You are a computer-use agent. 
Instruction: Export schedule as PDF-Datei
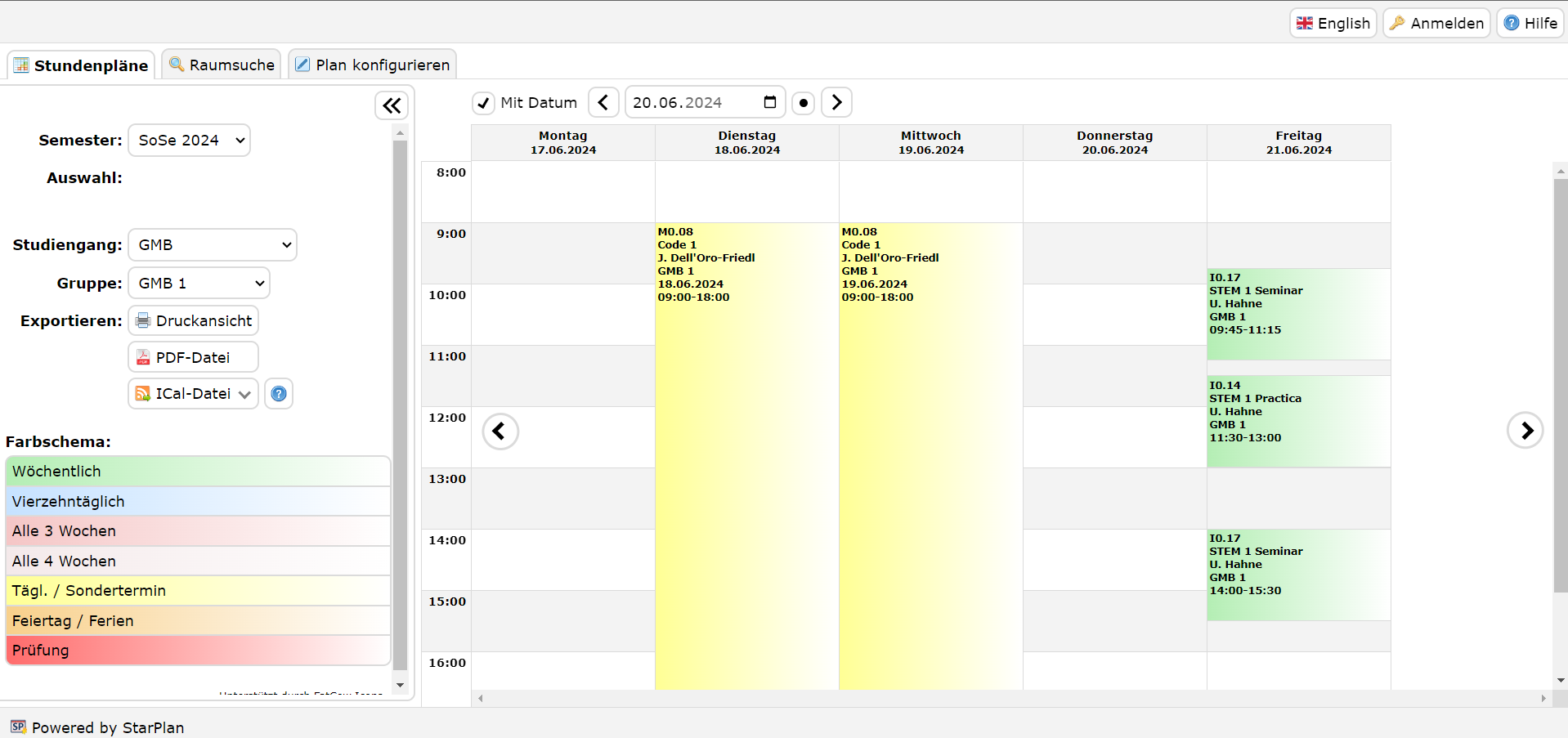coord(194,357)
